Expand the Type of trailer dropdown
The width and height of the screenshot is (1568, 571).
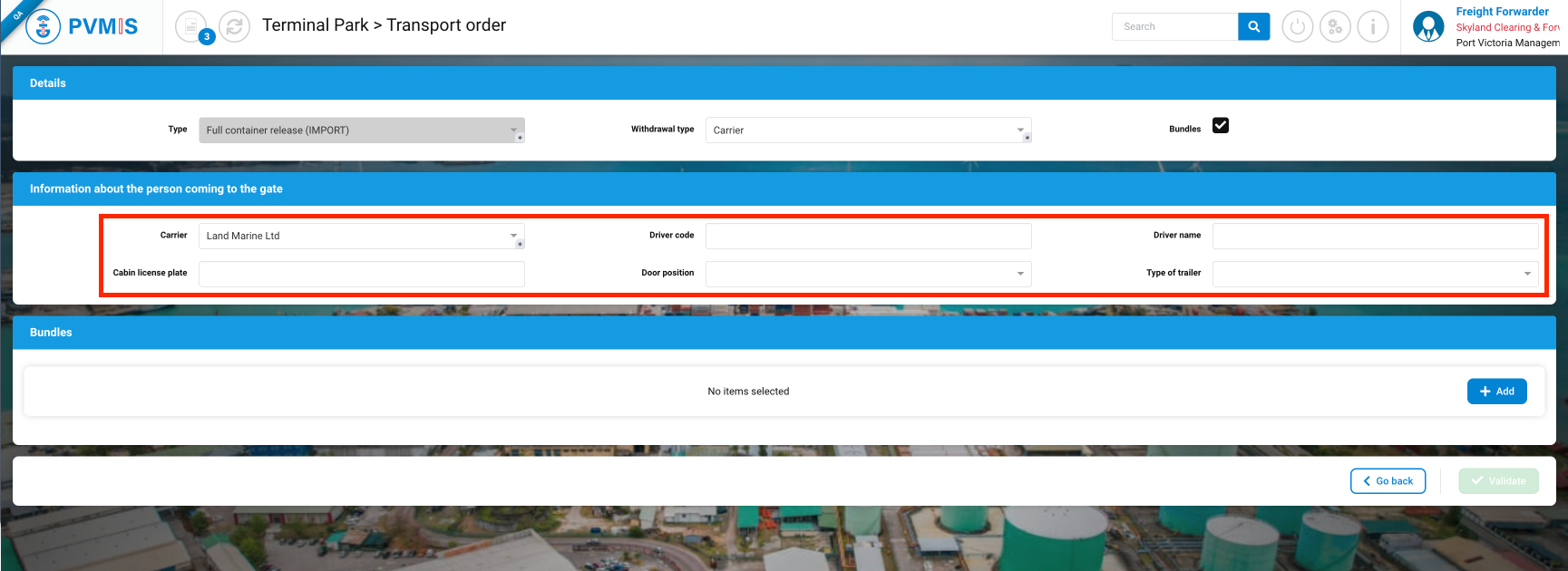1374,274
